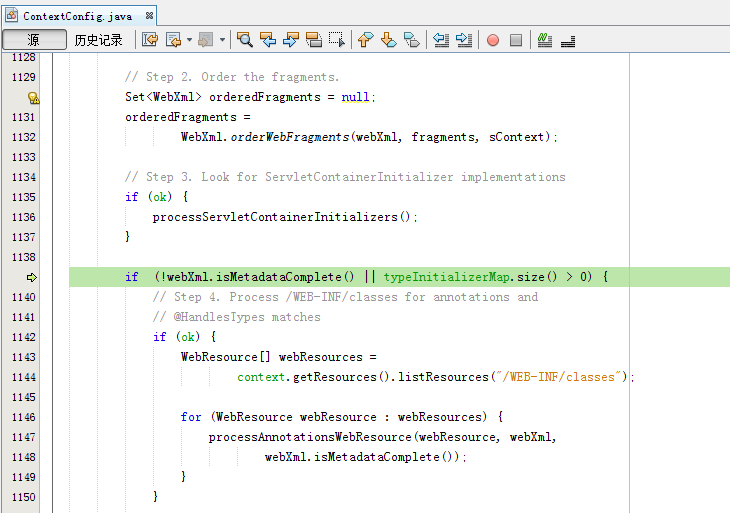730x513 pixels.
Task: Click the Back navigation icon
Action: tap(173, 40)
